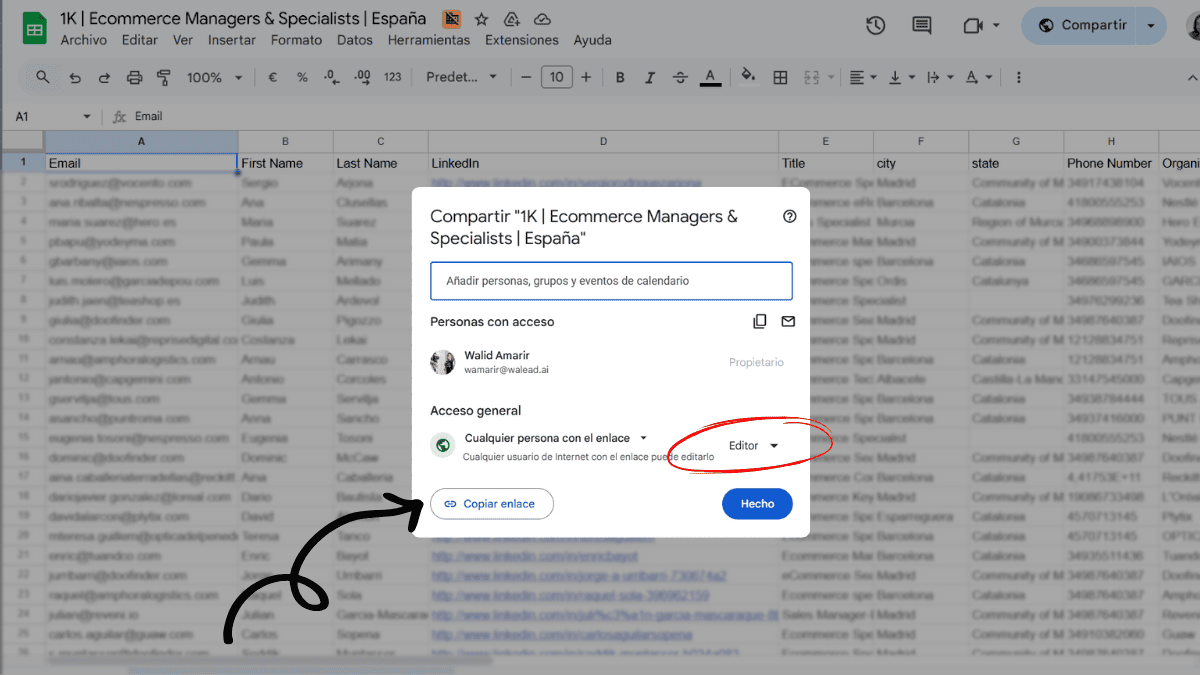The image size is (1200, 675).
Task: Click the Copiar enlace button
Action: (x=492, y=504)
